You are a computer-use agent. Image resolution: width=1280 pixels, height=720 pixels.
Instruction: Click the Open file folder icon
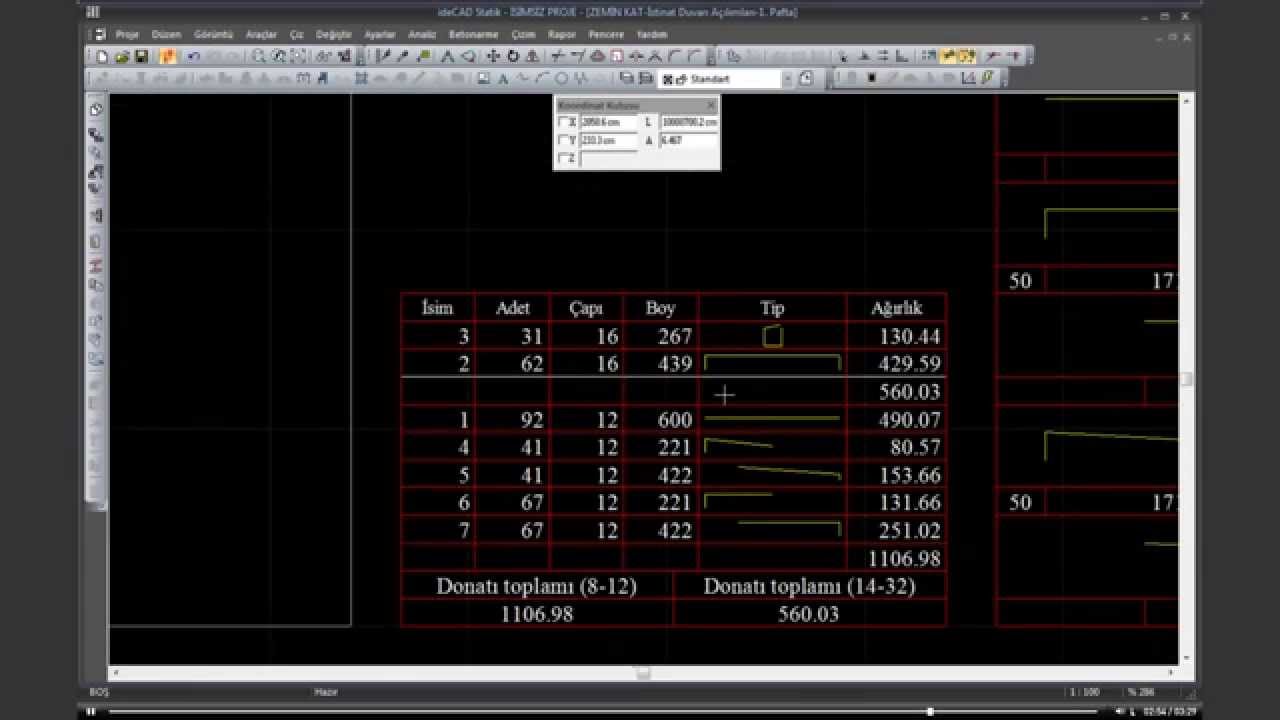(x=122, y=56)
